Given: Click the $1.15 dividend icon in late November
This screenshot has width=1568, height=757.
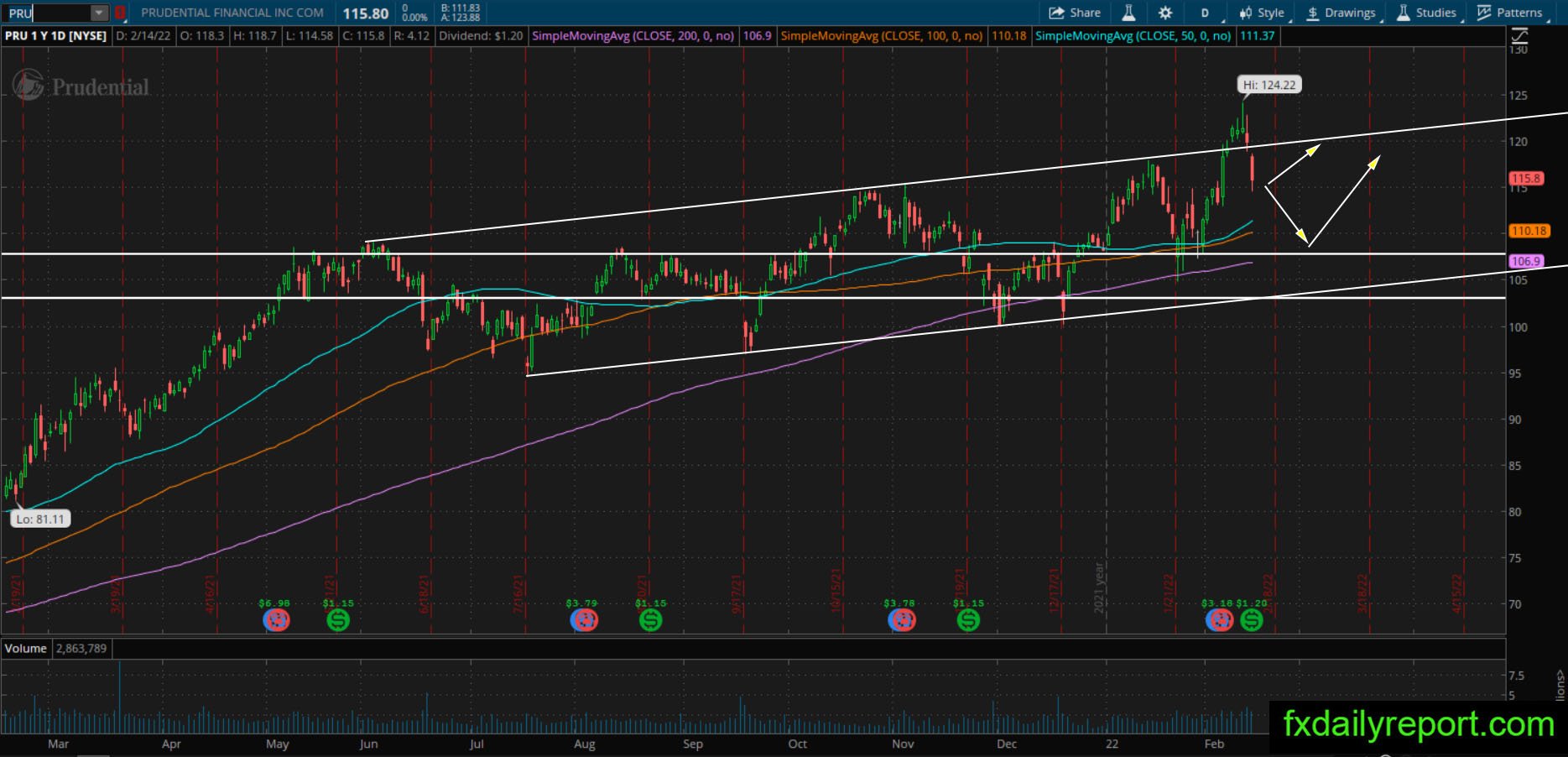Looking at the screenshot, I should point(968,620).
